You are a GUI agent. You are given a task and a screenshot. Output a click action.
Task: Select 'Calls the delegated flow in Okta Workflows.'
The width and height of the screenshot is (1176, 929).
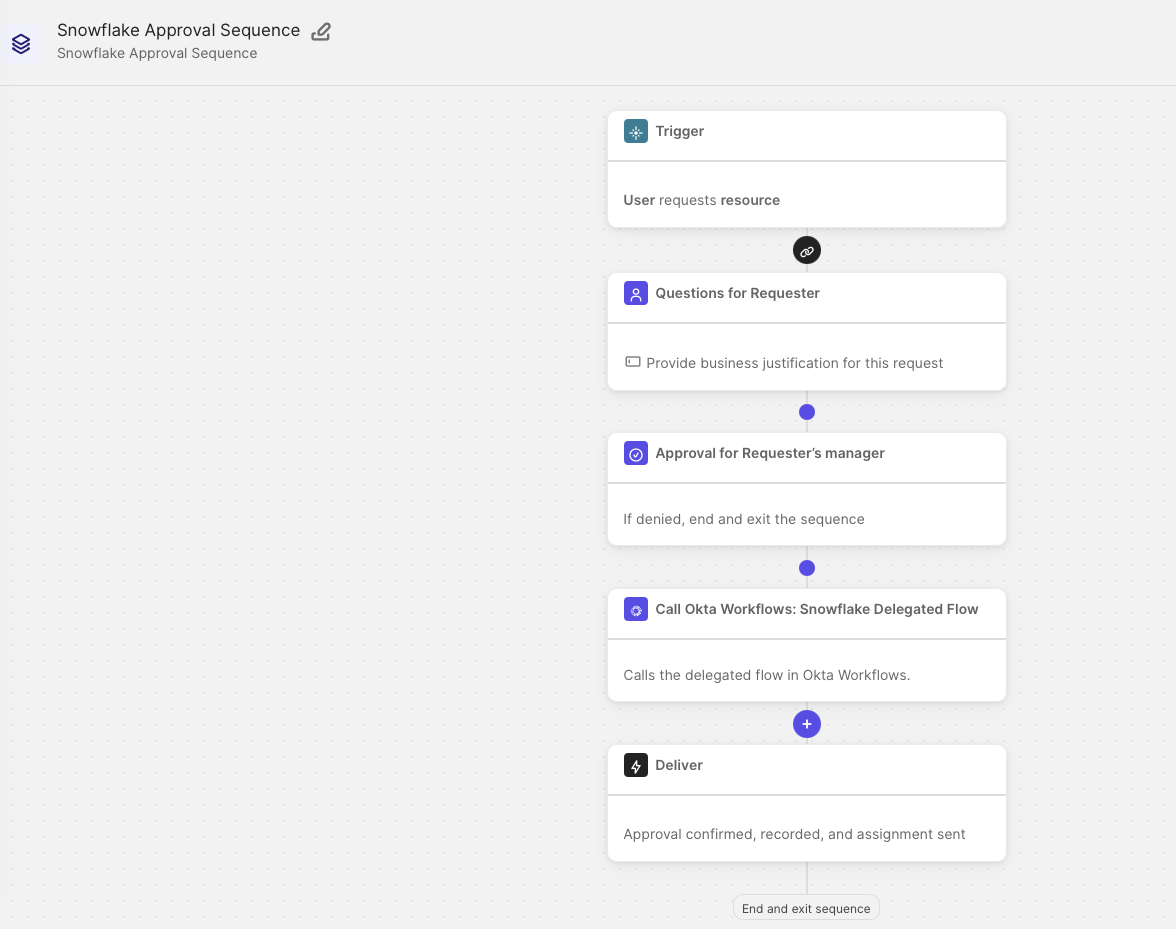coord(766,675)
